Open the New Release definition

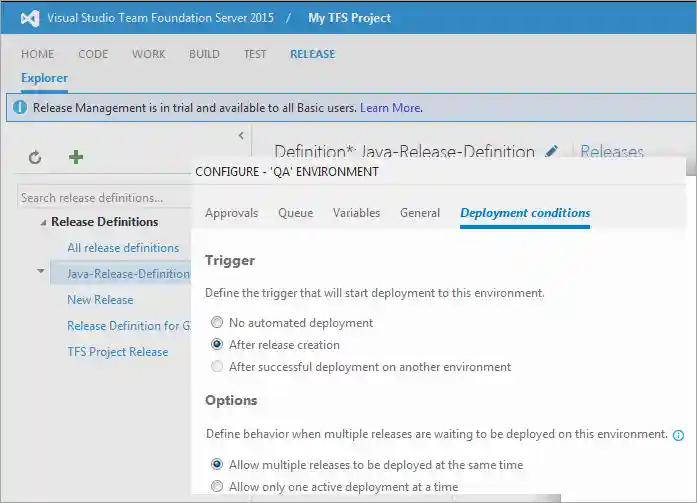(x=100, y=300)
